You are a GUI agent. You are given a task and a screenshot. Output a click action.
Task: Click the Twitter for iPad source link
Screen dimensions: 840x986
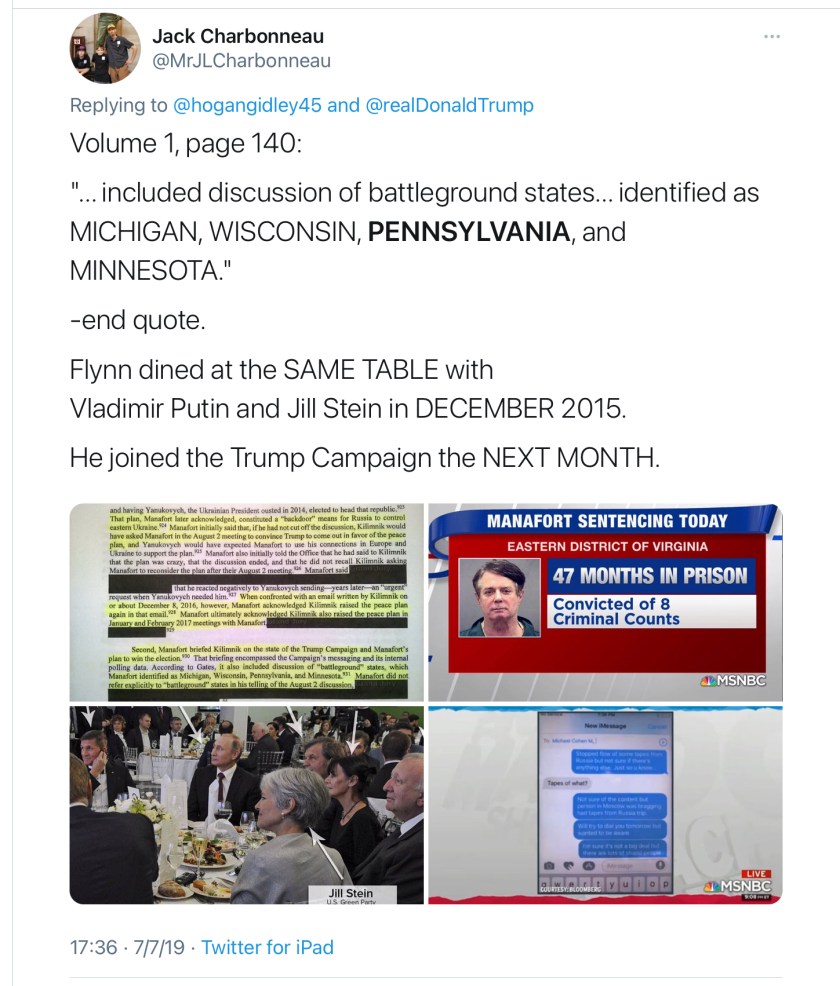click(x=267, y=947)
